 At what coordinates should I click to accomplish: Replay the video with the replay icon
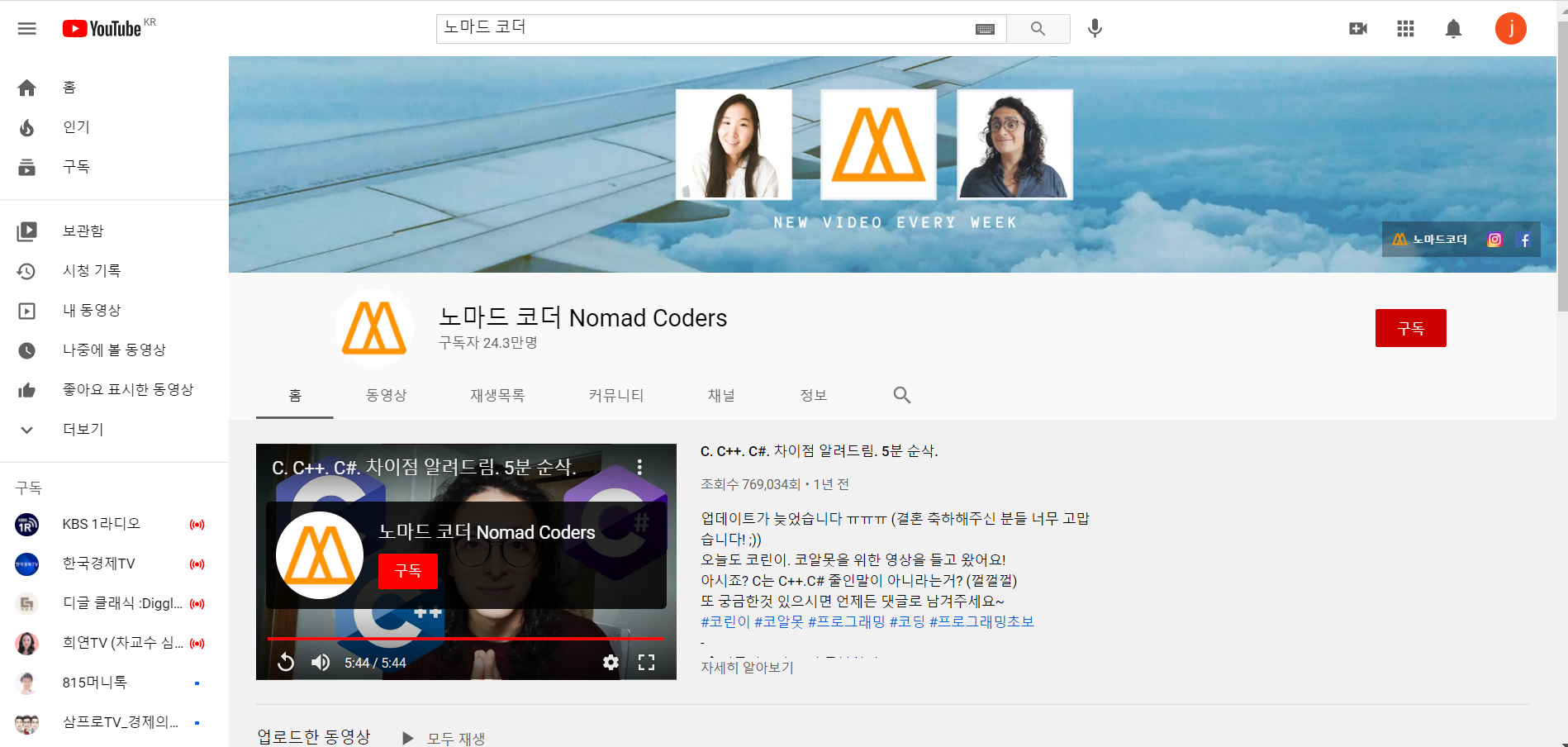tap(286, 662)
